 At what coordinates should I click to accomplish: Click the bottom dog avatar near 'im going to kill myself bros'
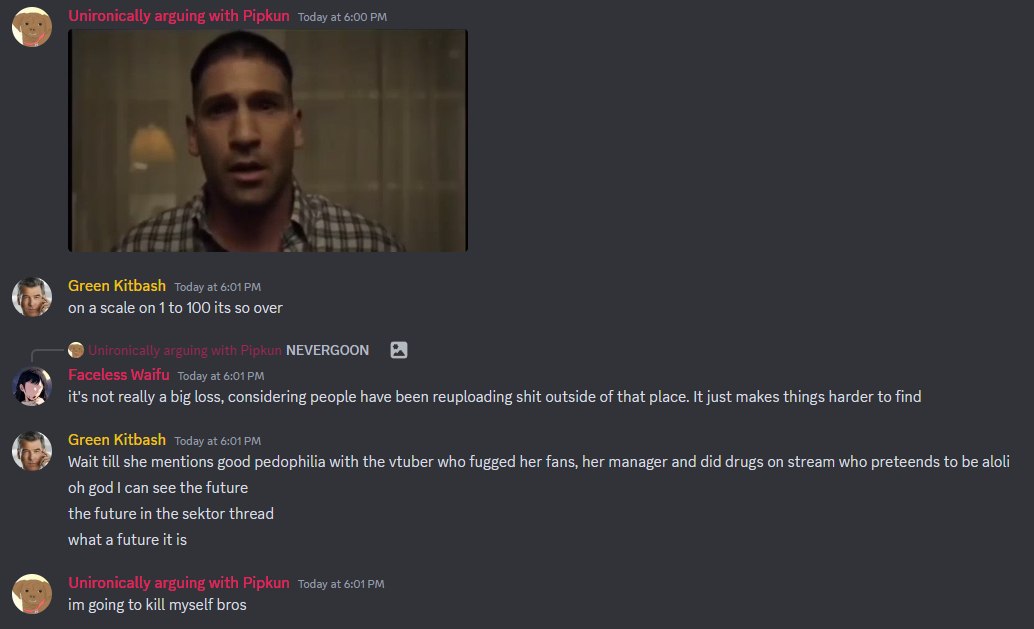coord(32,594)
